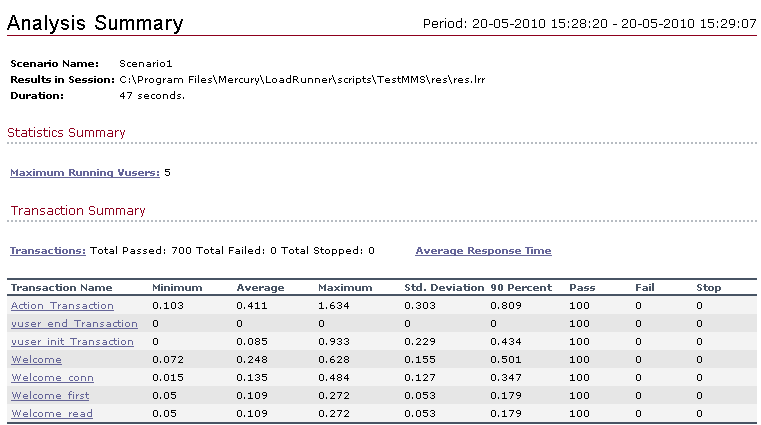Open the Average Response Time link
The width and height of the screenshot is (761, 425).
[483, 251]
